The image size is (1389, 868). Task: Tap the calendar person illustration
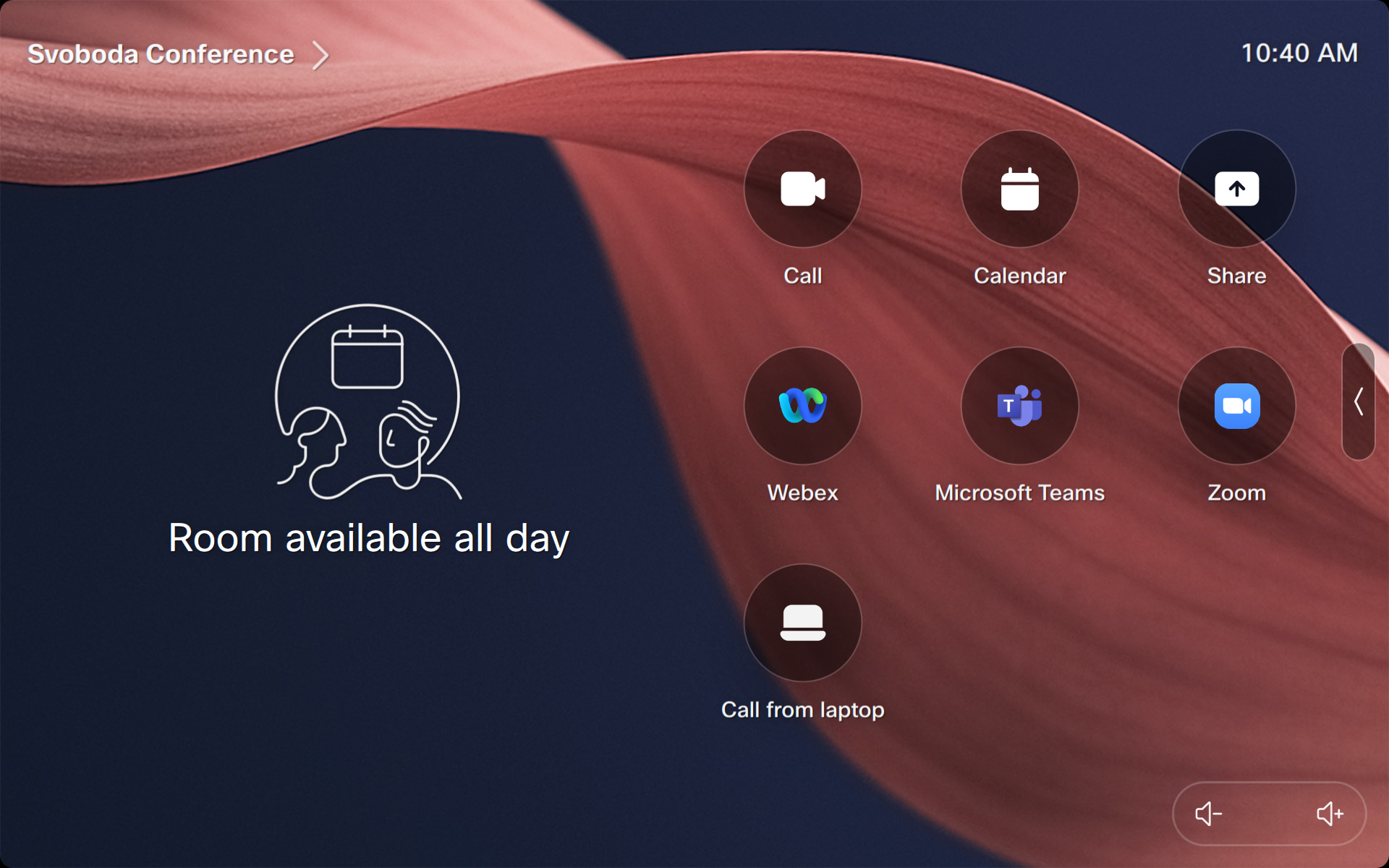(x=368, y=401)
